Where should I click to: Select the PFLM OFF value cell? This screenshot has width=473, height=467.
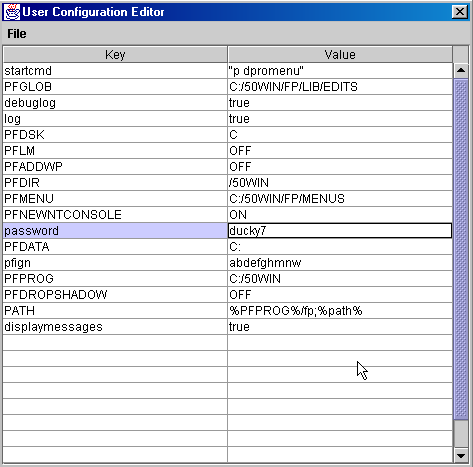340,151
